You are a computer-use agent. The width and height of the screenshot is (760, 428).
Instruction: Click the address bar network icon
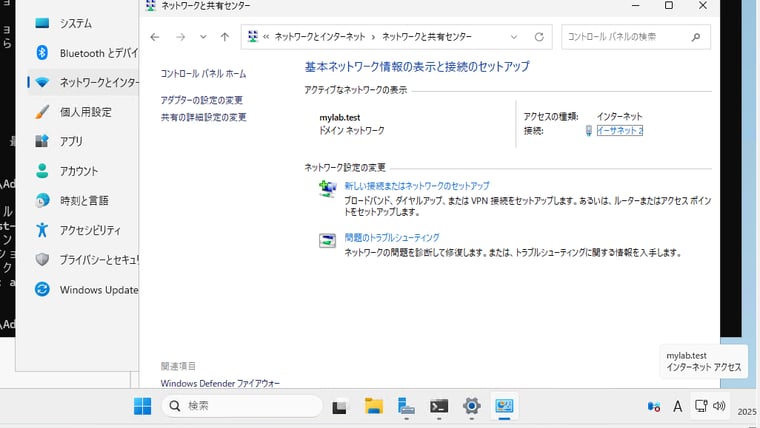click(x=253, y=36)
